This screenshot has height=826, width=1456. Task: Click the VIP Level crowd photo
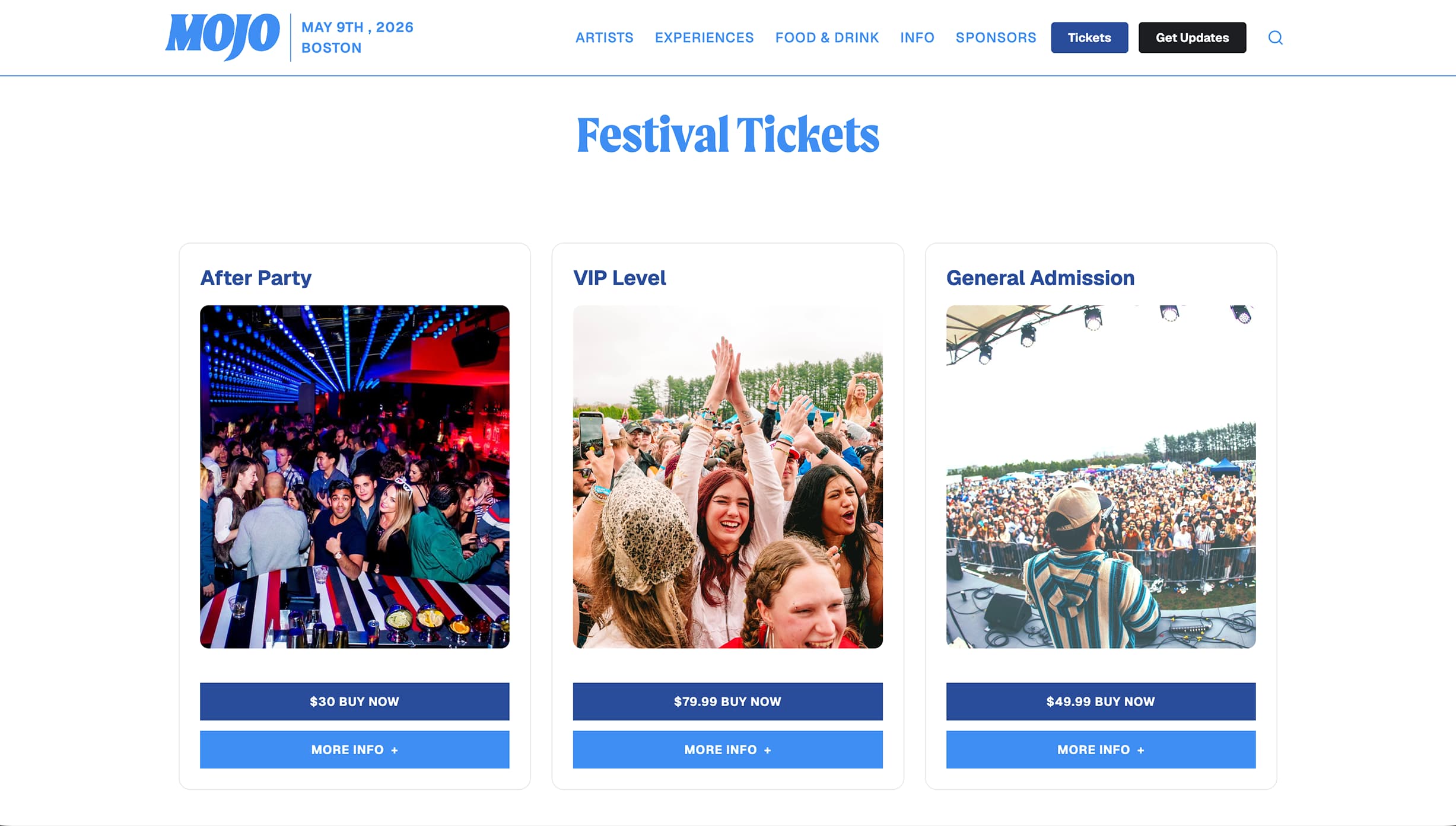point(727,474)
